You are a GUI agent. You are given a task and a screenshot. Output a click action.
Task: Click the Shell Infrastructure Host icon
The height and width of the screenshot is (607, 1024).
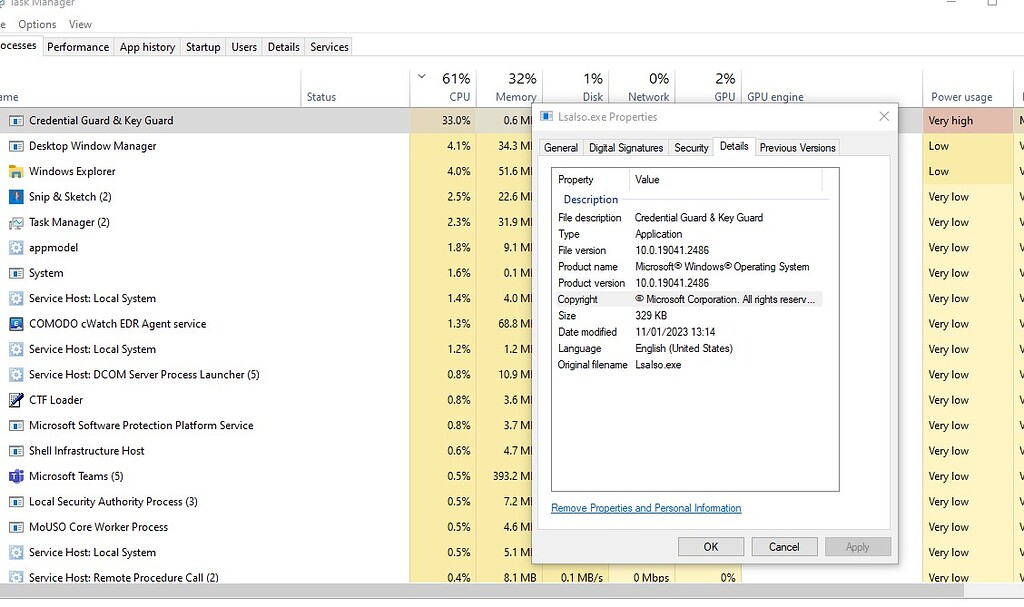[17, 451]
